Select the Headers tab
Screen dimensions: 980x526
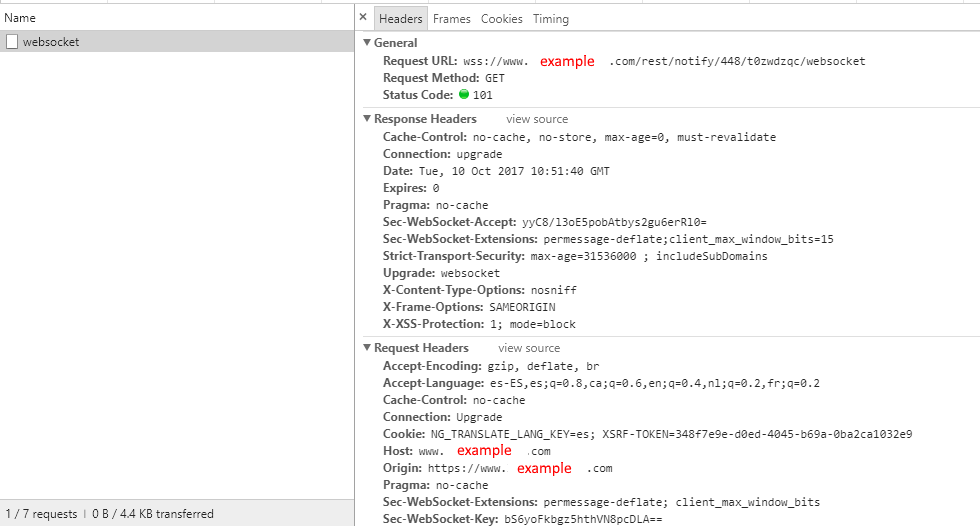[x=400, y=19]
